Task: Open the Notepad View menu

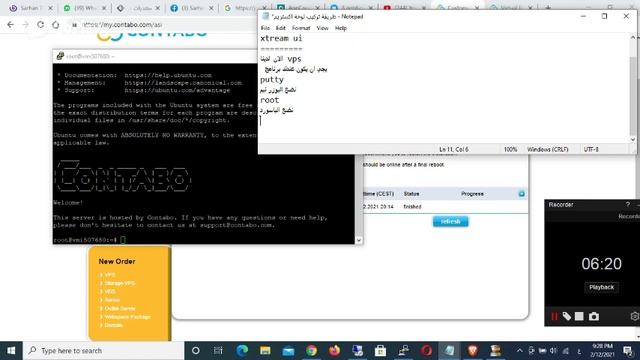Action: [x=322, y=28]
